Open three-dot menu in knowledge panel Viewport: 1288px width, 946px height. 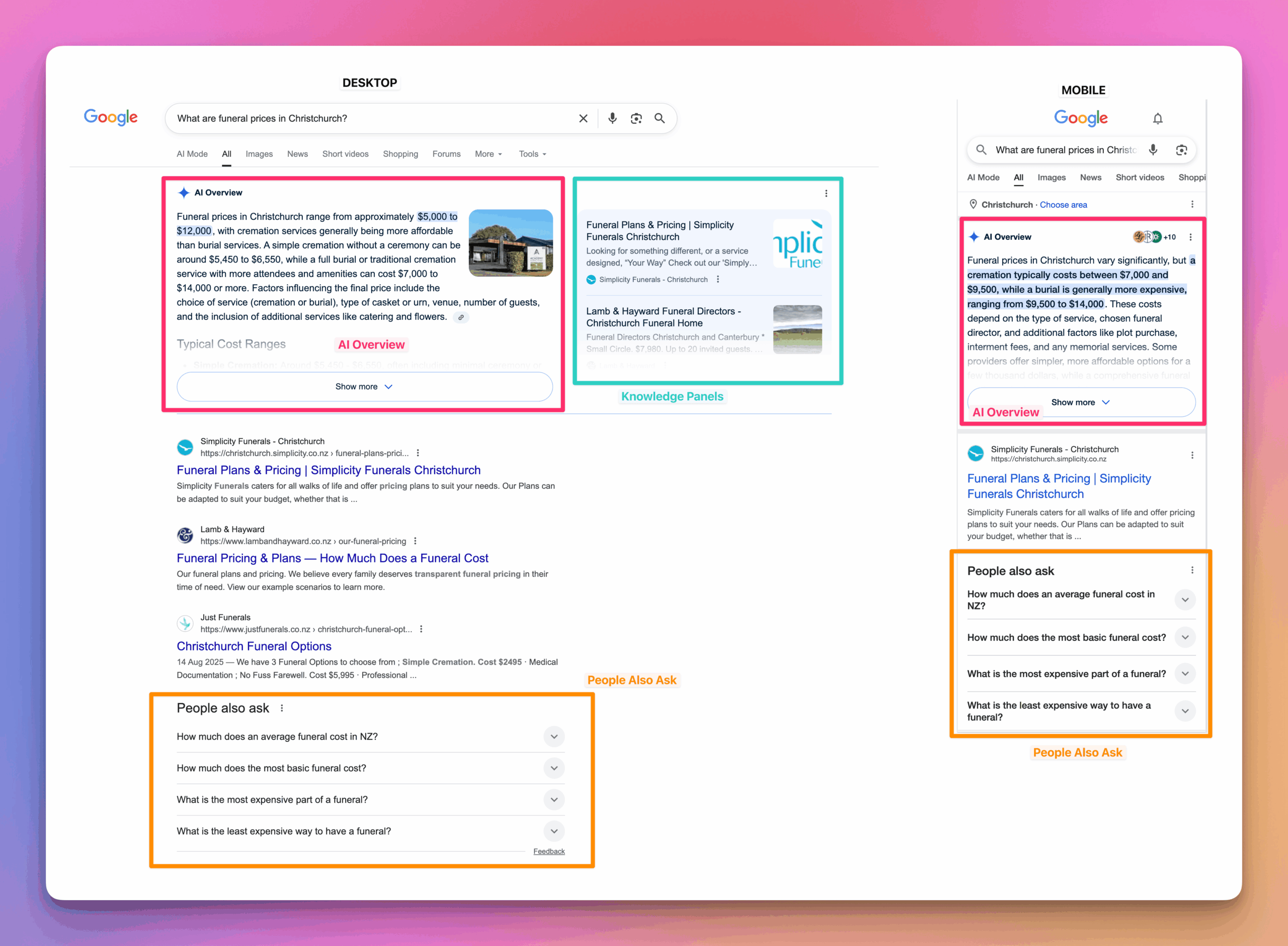click(826, 194)
